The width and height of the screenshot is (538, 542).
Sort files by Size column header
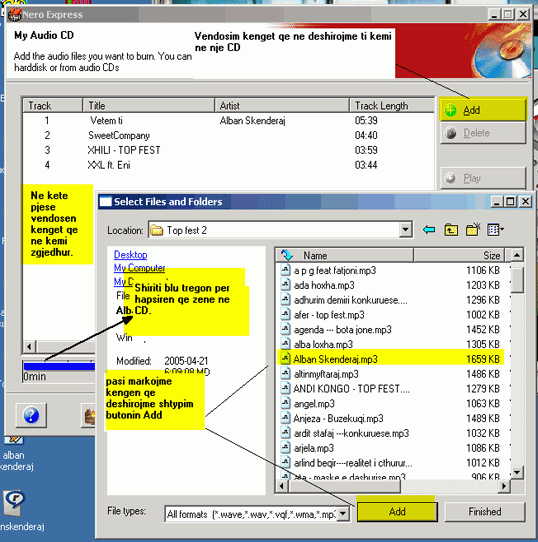tap(460, 255)
